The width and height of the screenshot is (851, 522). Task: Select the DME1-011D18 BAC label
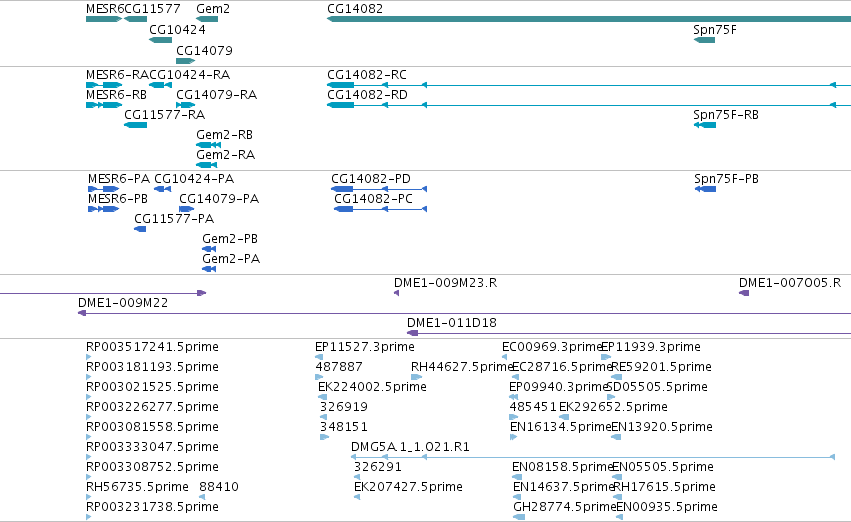[x=452, y=323]
